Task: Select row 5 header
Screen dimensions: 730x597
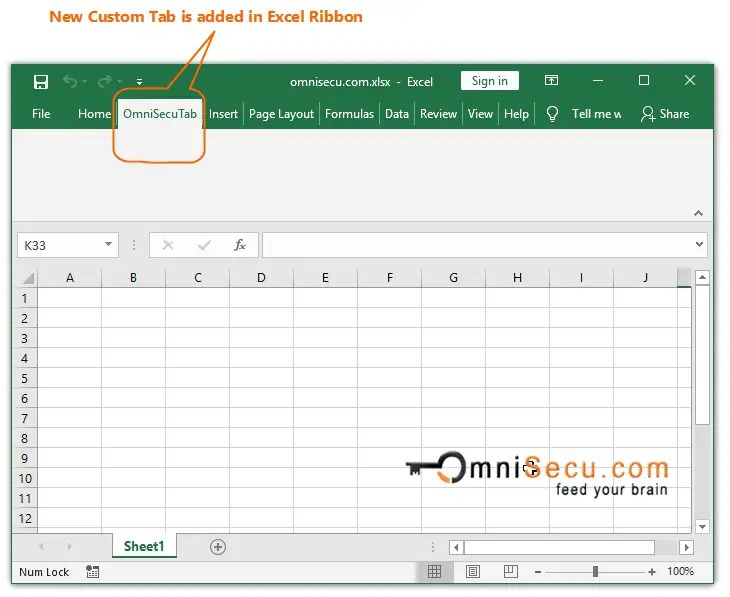Action: [x=25, y=379]
